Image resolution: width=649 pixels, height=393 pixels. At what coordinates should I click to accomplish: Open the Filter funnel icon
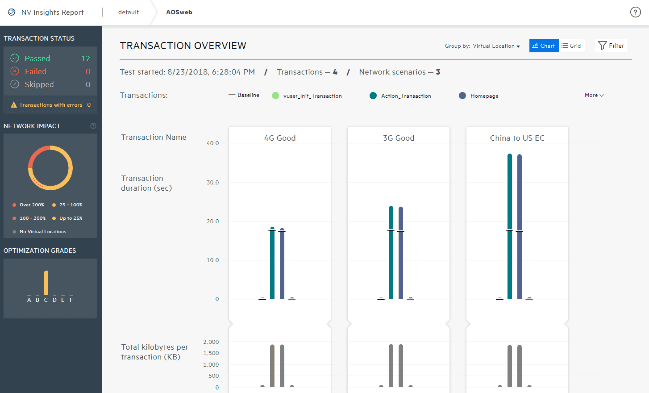click(x=602, y=46)
